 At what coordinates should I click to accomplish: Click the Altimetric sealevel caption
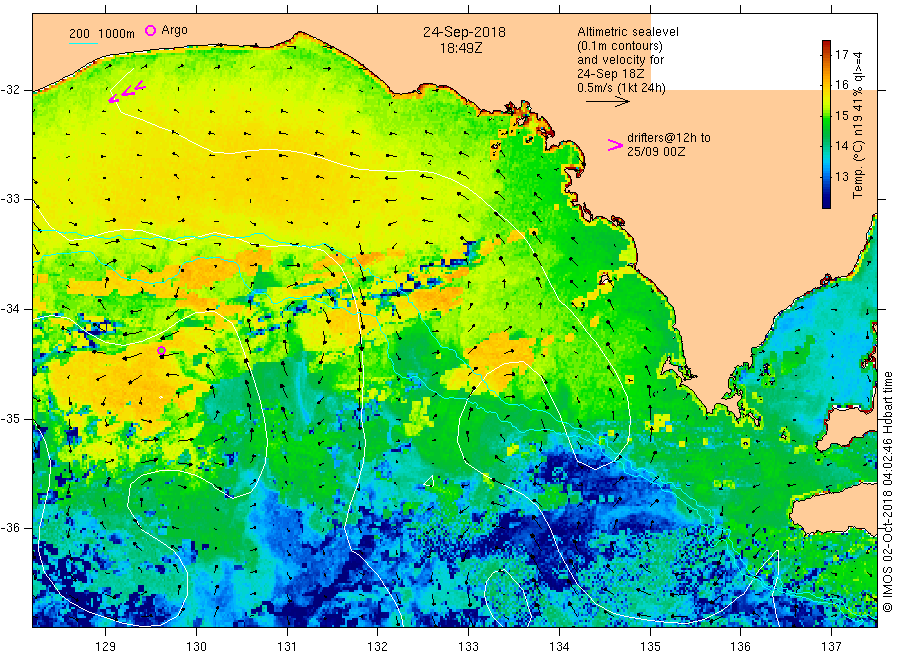click(627, 32)
